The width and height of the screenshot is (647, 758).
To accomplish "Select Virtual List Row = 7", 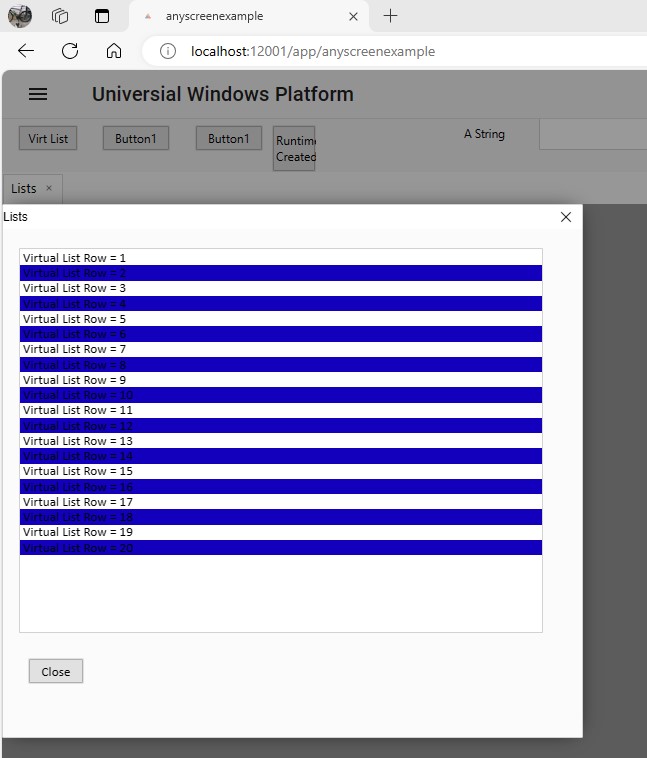I will click(280, 349).
